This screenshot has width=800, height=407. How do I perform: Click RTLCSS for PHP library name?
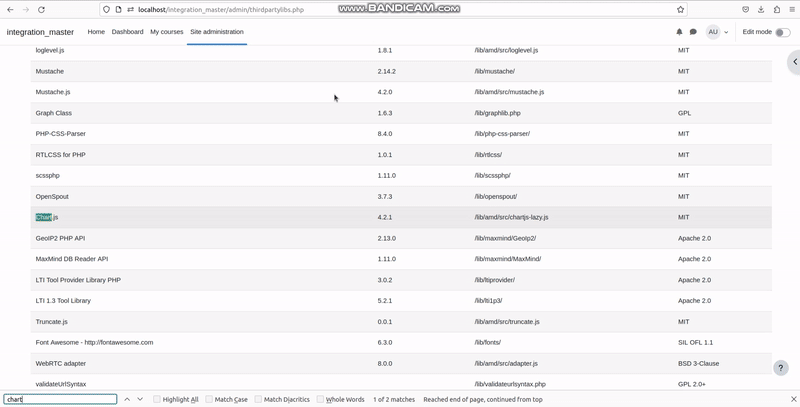click(61, 155)
